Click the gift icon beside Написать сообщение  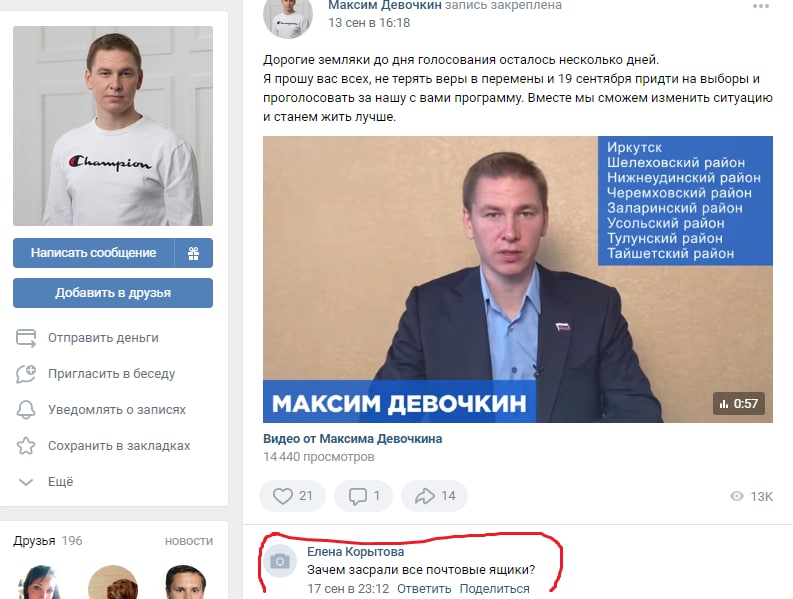click(x=193, y=253)
